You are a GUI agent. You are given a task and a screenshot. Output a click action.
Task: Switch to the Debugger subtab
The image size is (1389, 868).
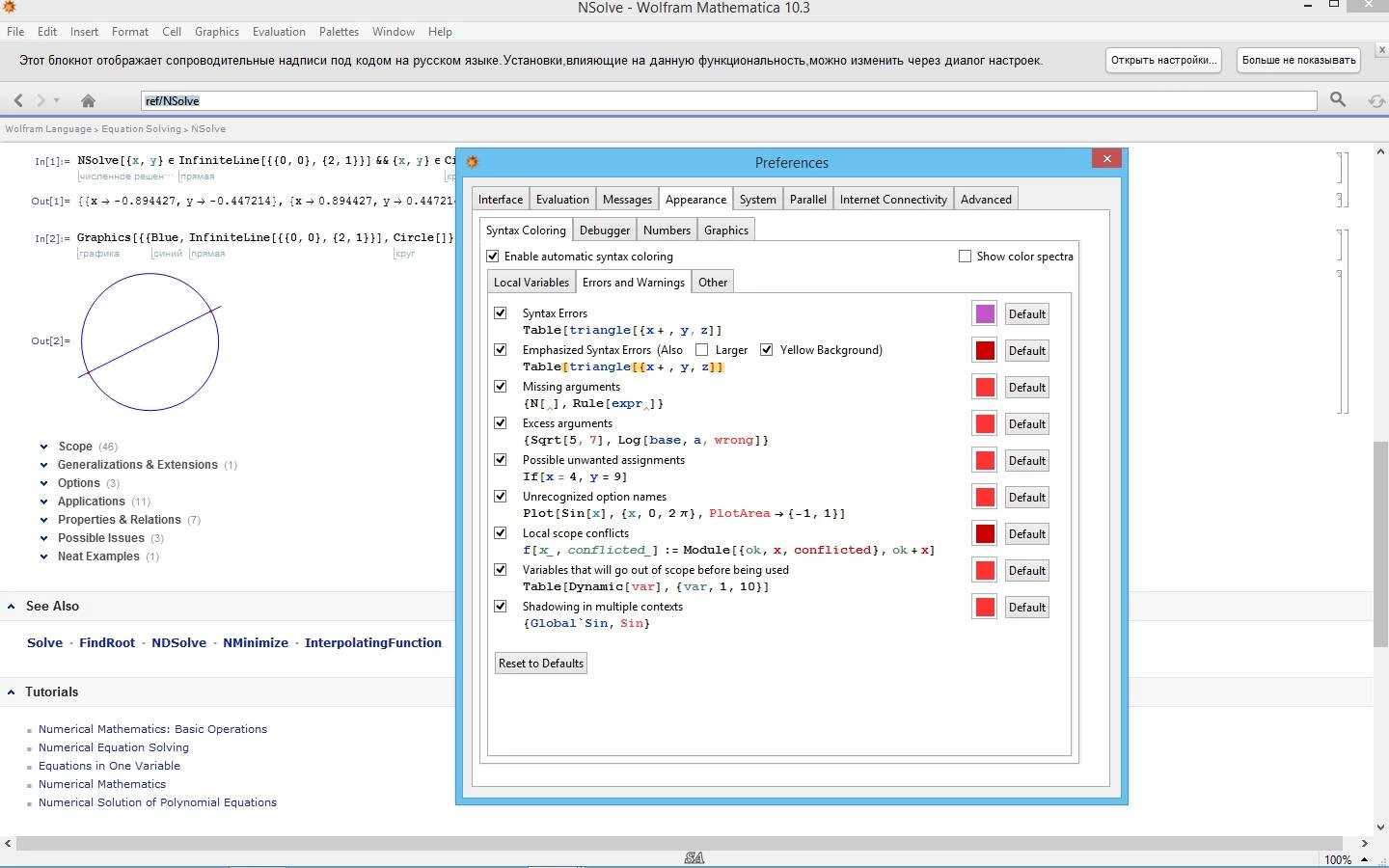pyautogui.click(x=605, y=231)
